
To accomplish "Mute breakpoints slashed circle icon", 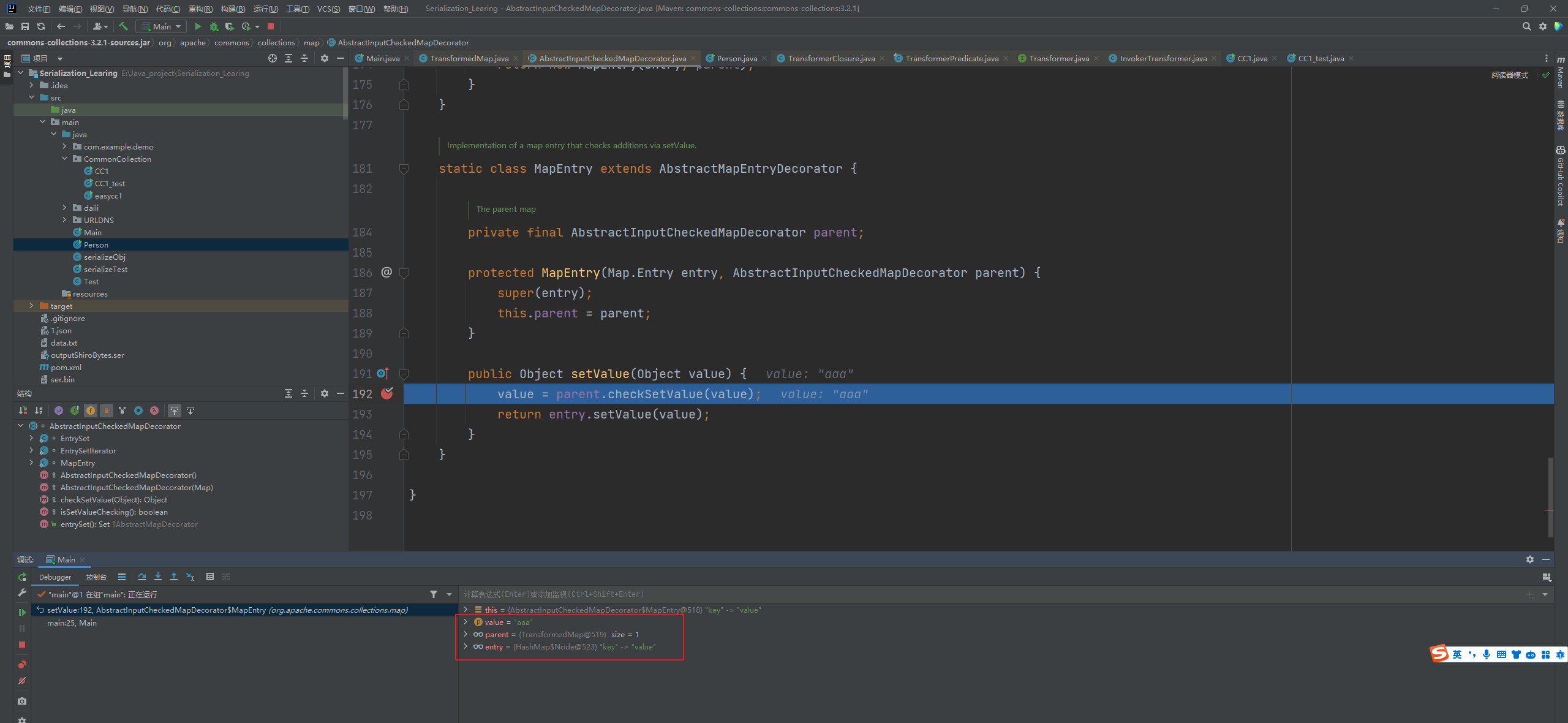I will (x=22, y=681).
